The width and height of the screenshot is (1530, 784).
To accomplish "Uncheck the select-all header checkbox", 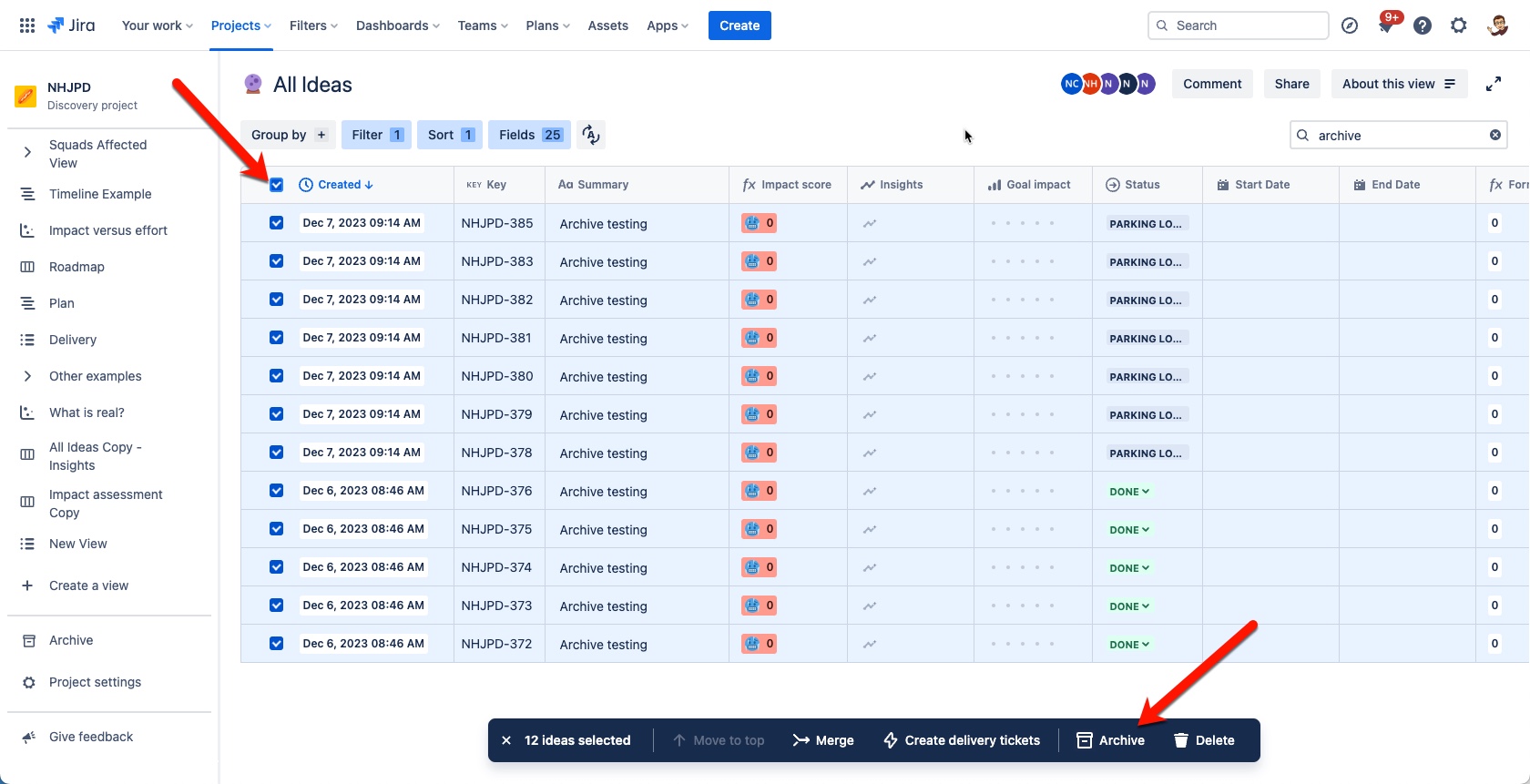I will (x=277, y=185).
